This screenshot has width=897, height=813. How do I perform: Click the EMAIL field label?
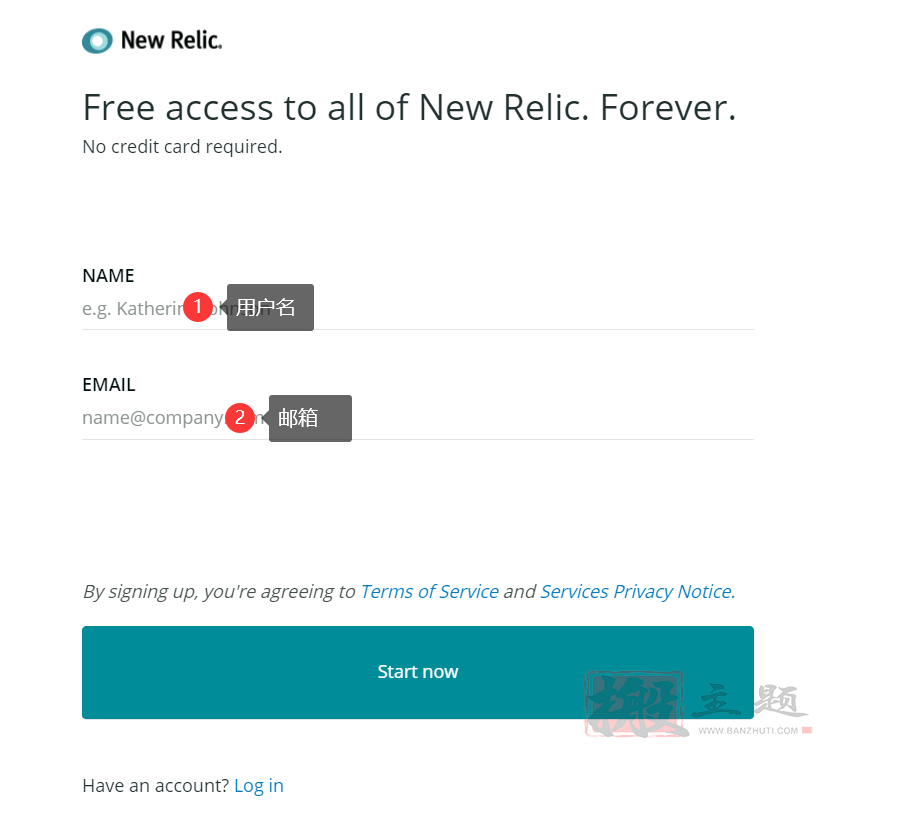click(x=109, y=385)
